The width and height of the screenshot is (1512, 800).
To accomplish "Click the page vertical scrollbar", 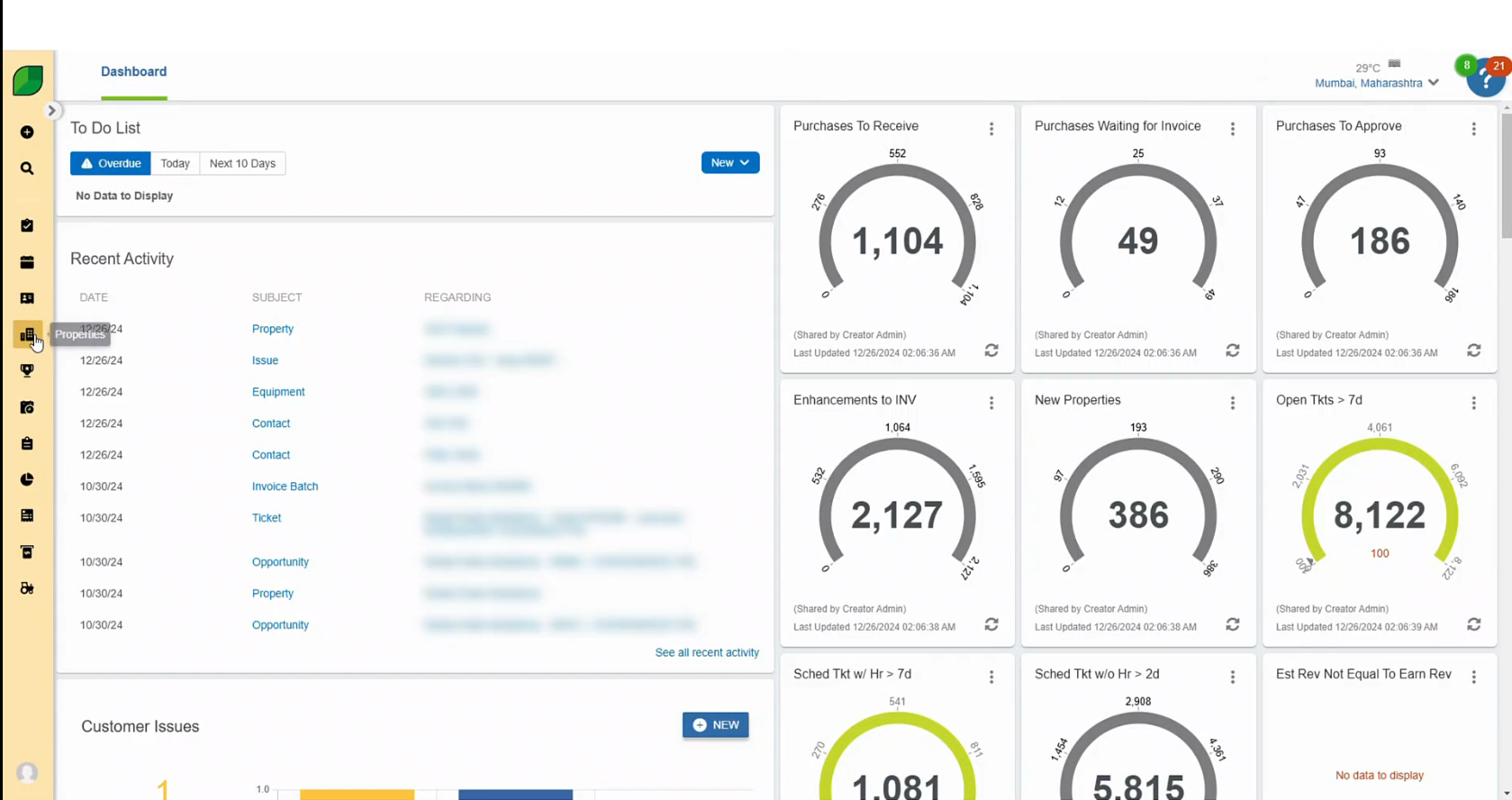I will [1506, 176].
